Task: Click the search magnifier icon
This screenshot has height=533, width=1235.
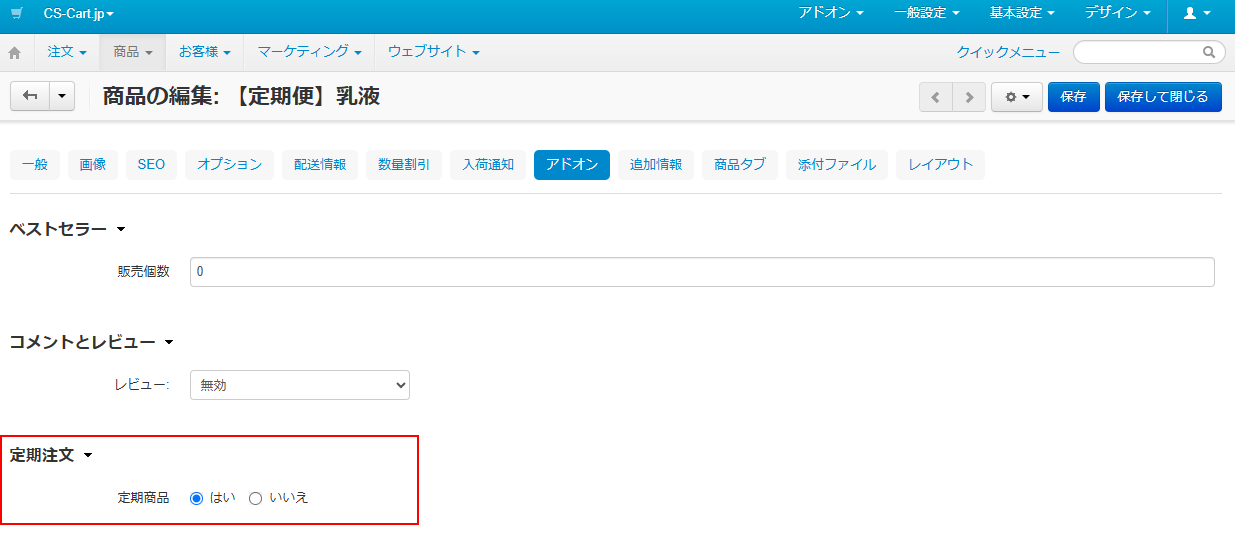Action: pyautogui.click(x=1208, y=52)
